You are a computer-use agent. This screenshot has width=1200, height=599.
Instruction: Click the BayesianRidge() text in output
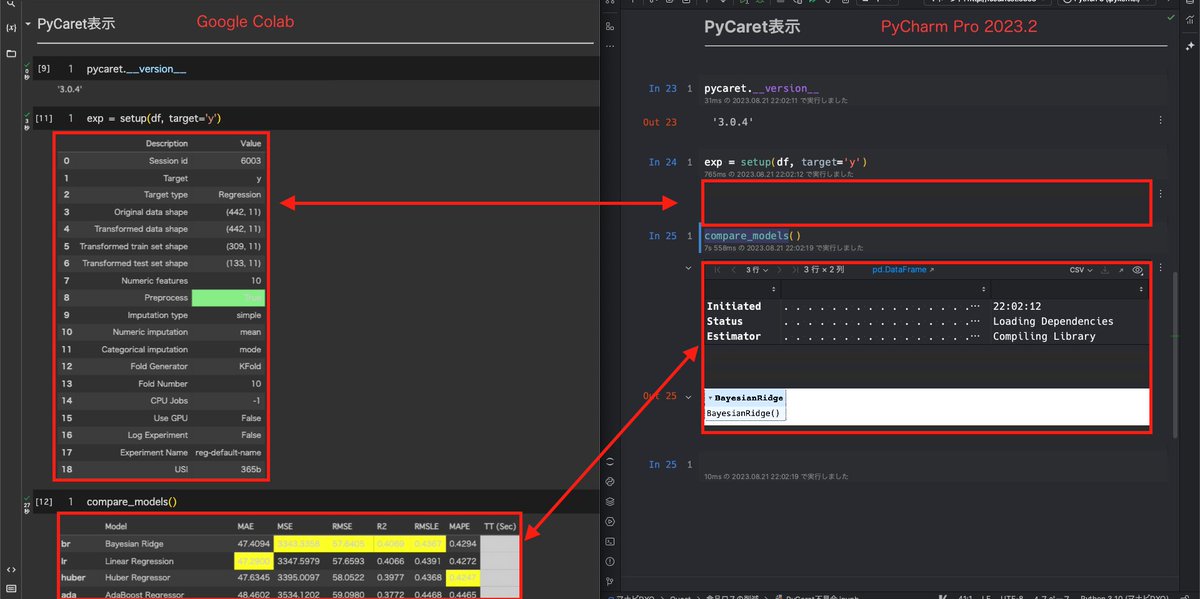click(x=743, y=413)
